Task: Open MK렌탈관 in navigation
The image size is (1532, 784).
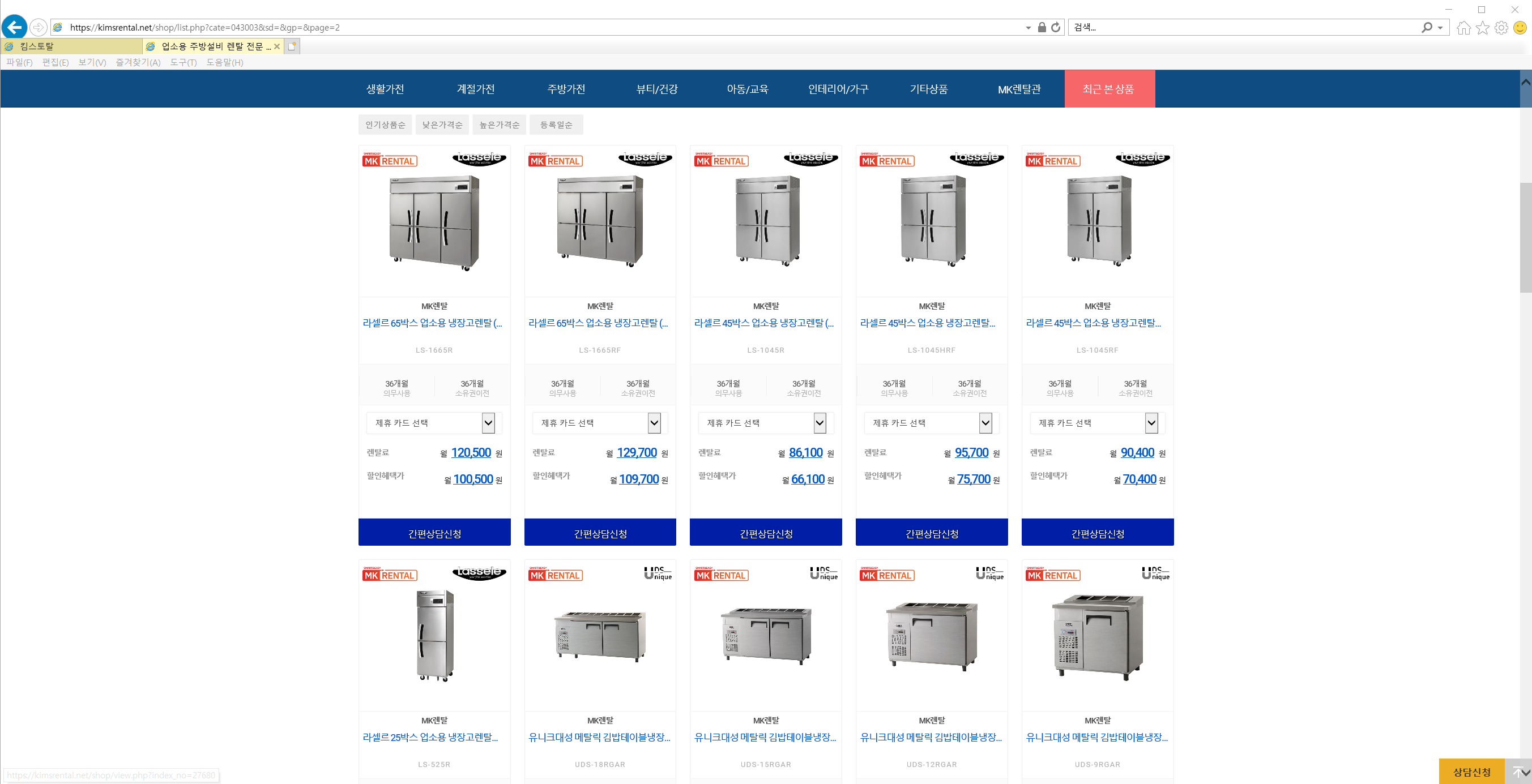Action: pos(1019,89)
